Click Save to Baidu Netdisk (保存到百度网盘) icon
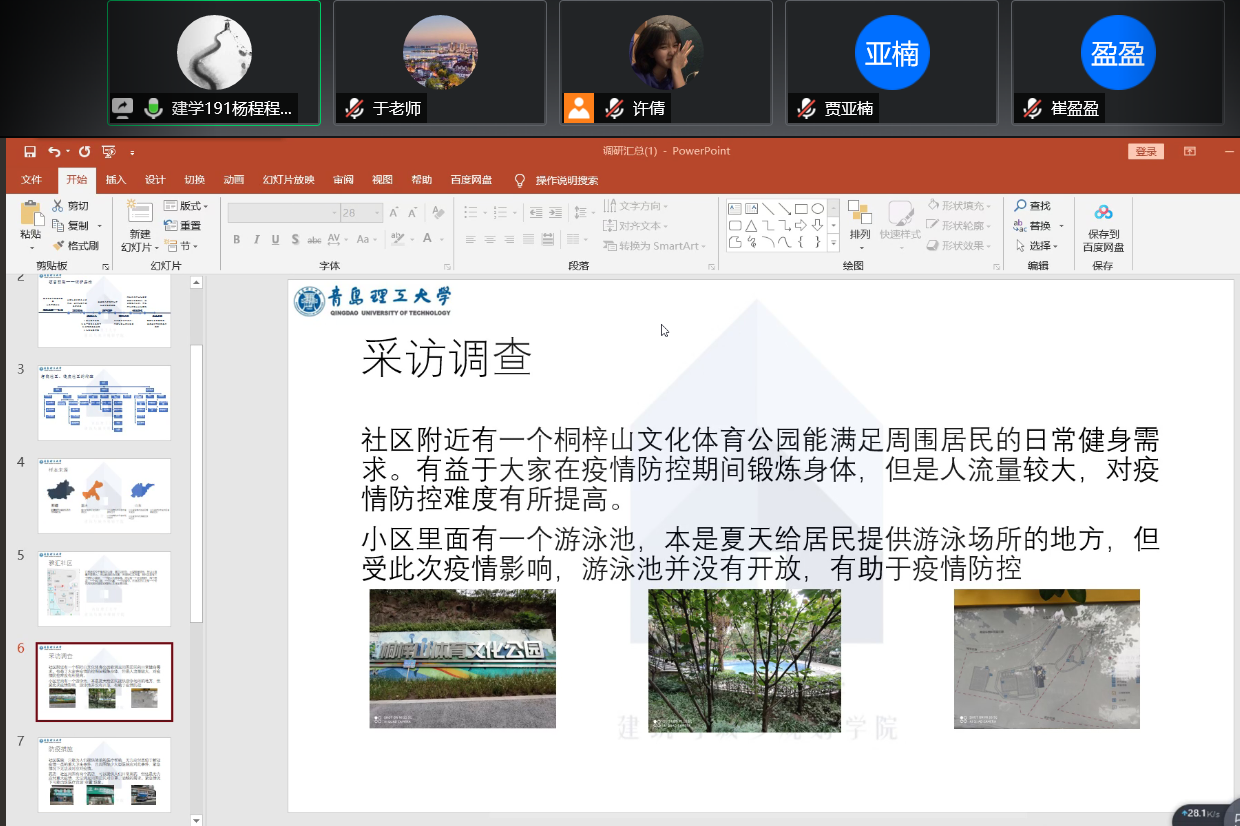The image size is (1240, 826). click(1103, 213)
